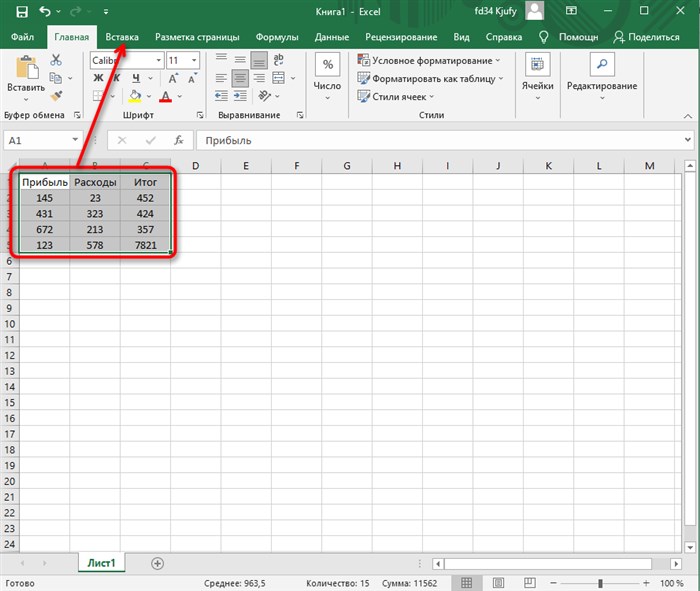The image size is (700, 591).
Task: Toggle italic К formatting
Action: click(x=117, y=78)
